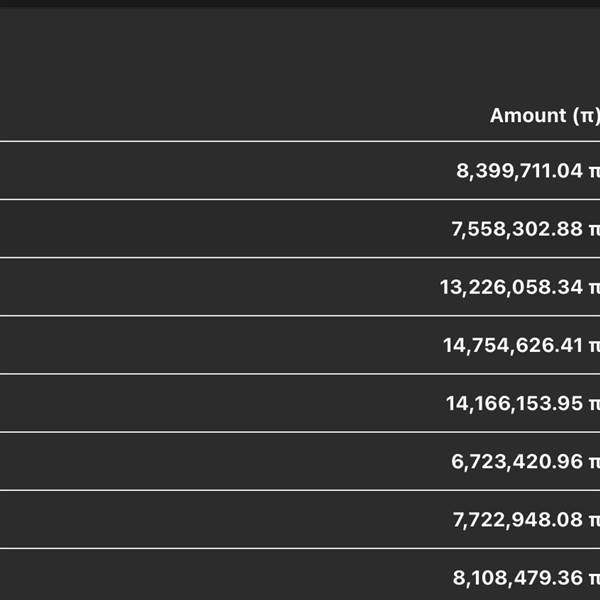Screen dimensions: 600x600
Task: Click the 8,399,711.04 π amount value
Action: pos(528,171)
